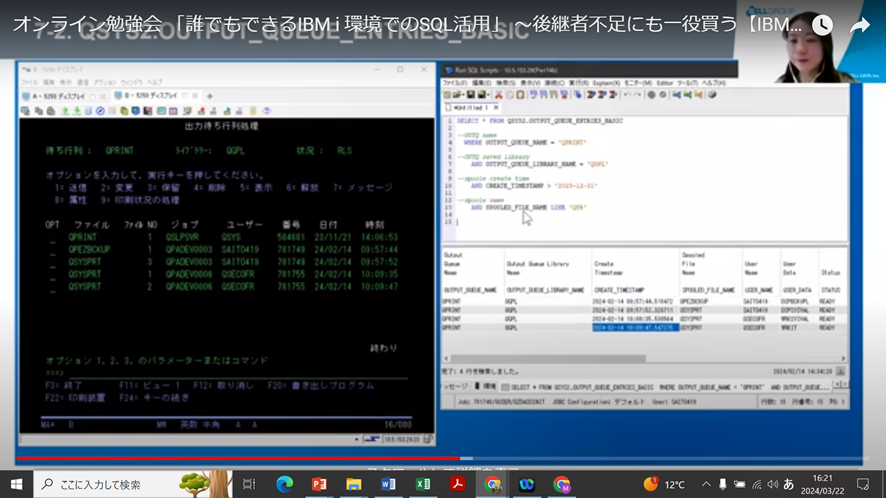Open Task View from taskbar
886x498 pixels.
click(249, 484)
